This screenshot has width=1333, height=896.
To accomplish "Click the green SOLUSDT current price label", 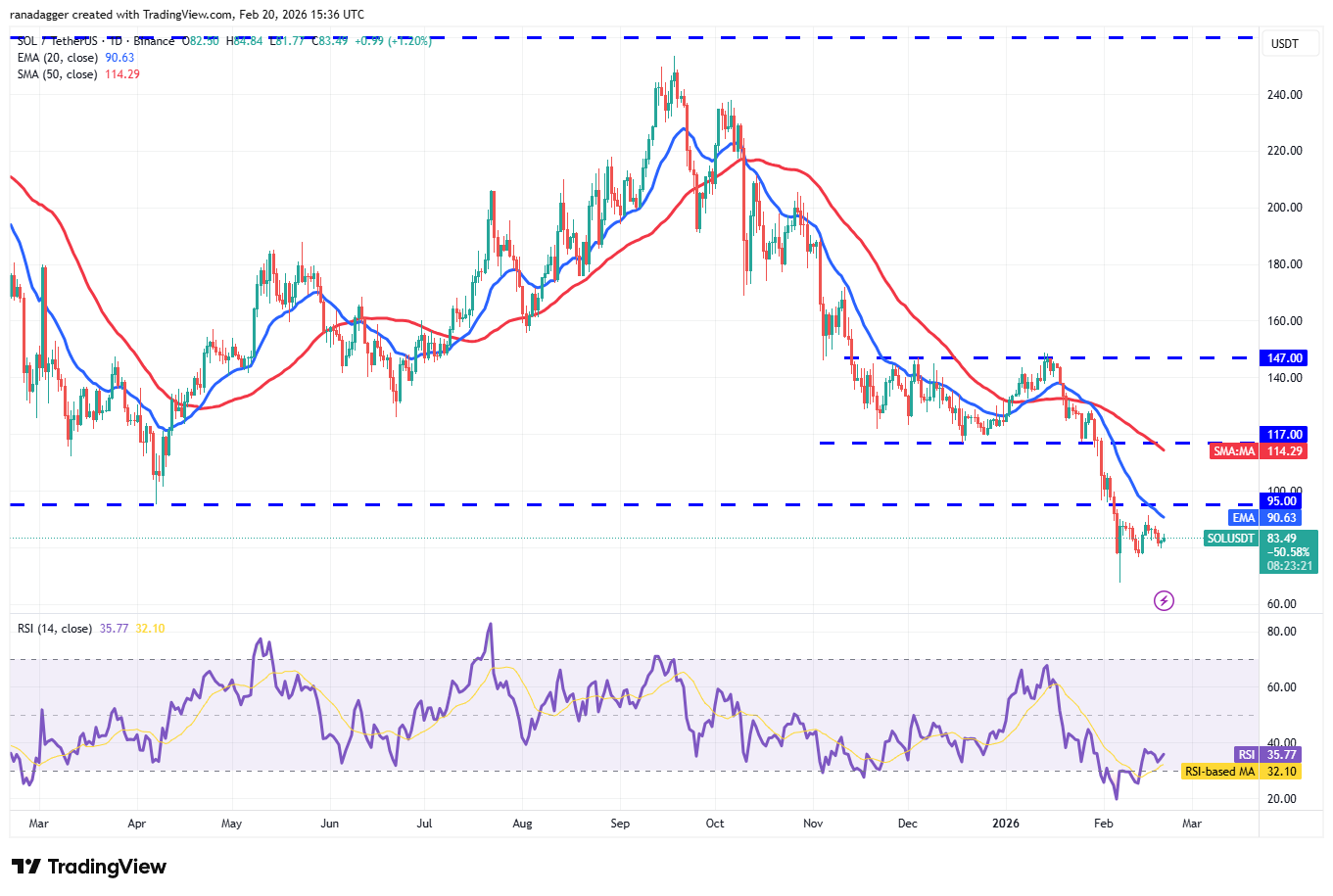I will pos(1231,539).
